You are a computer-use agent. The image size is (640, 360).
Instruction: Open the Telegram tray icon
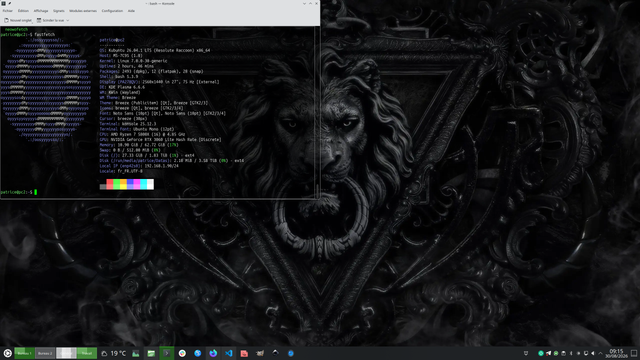[x=549, y=353]
